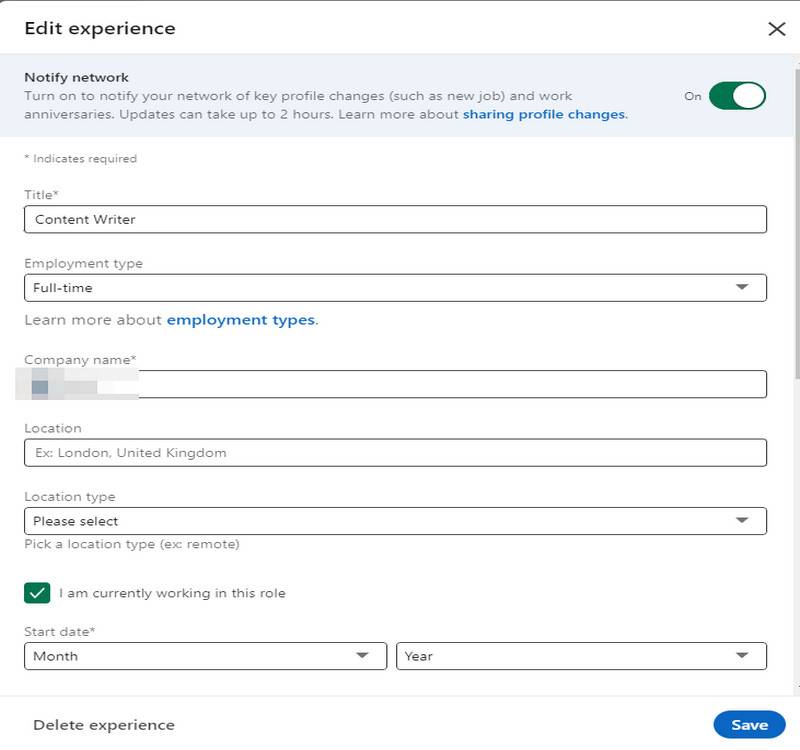Open the sharing profile changes link

[543, 115]
